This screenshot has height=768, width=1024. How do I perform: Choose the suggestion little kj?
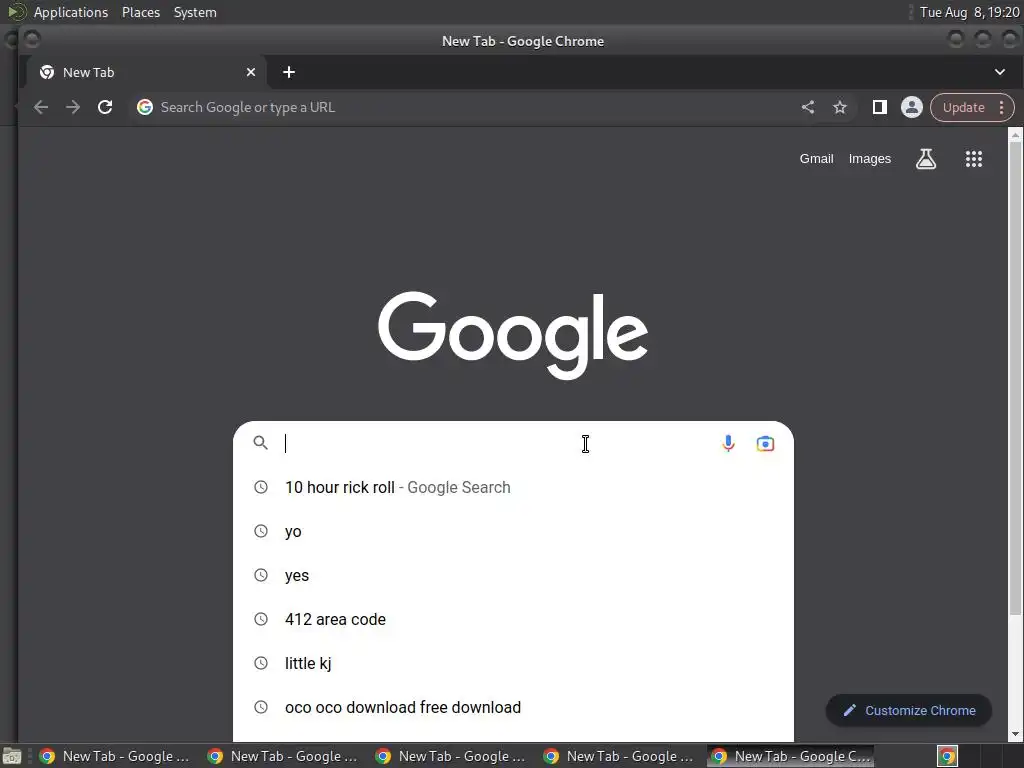click(x=513, y=664)
